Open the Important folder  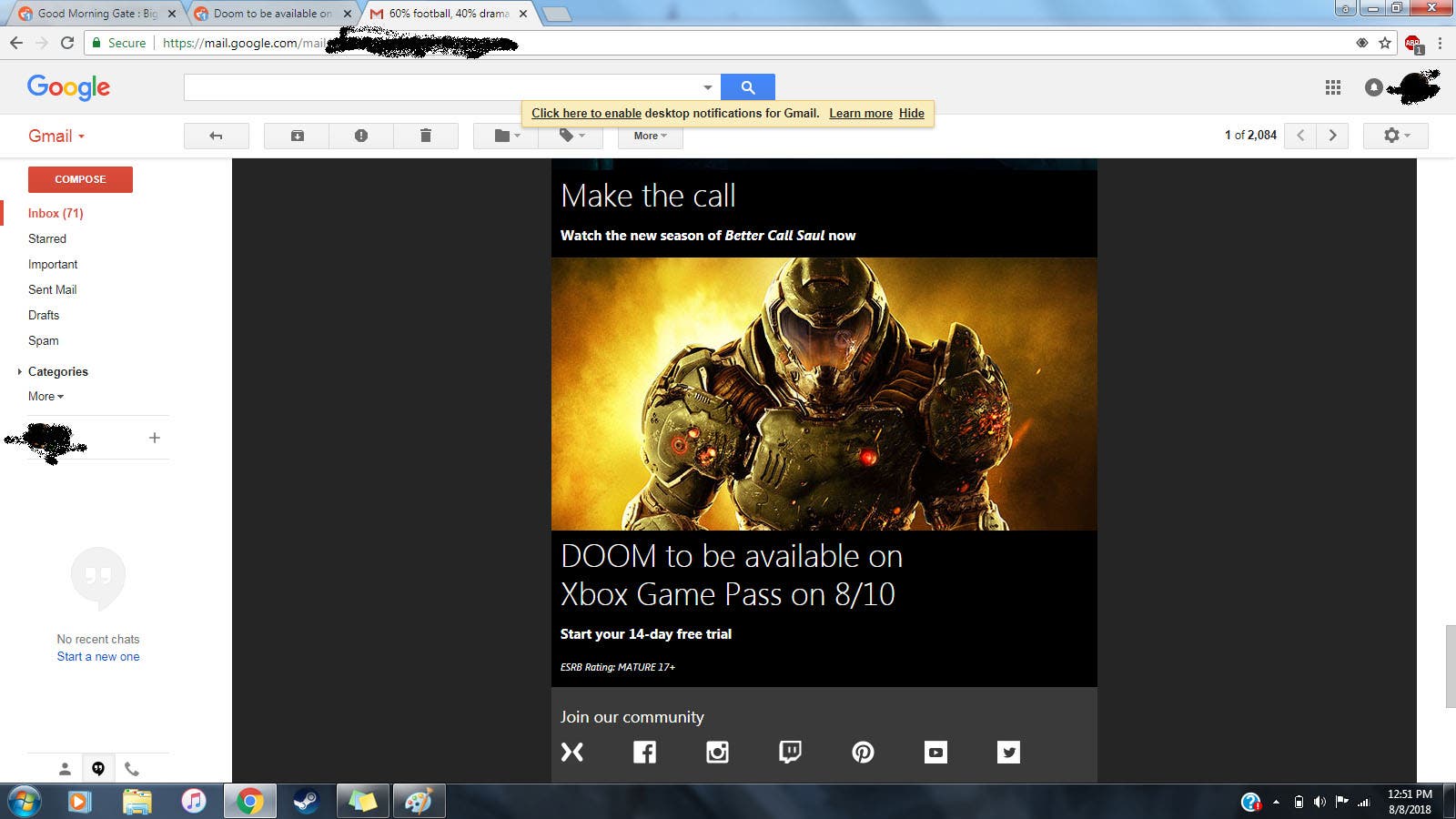(53, 264)
